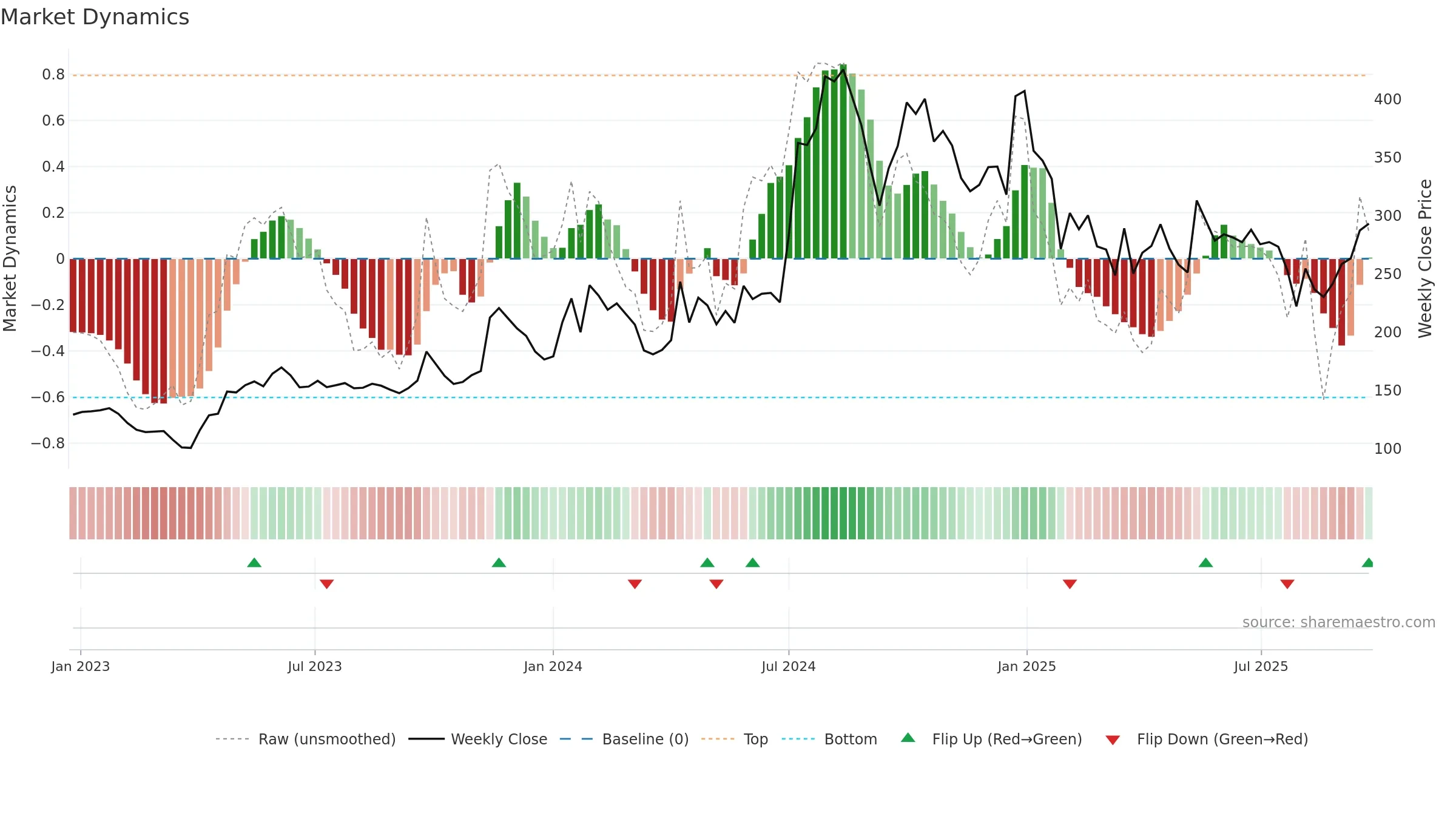Image resolution: width=1456 pixels, height=819 pixels.
Task: Click the Market Dynamics vertical axis title
Action: click(10, 258)
